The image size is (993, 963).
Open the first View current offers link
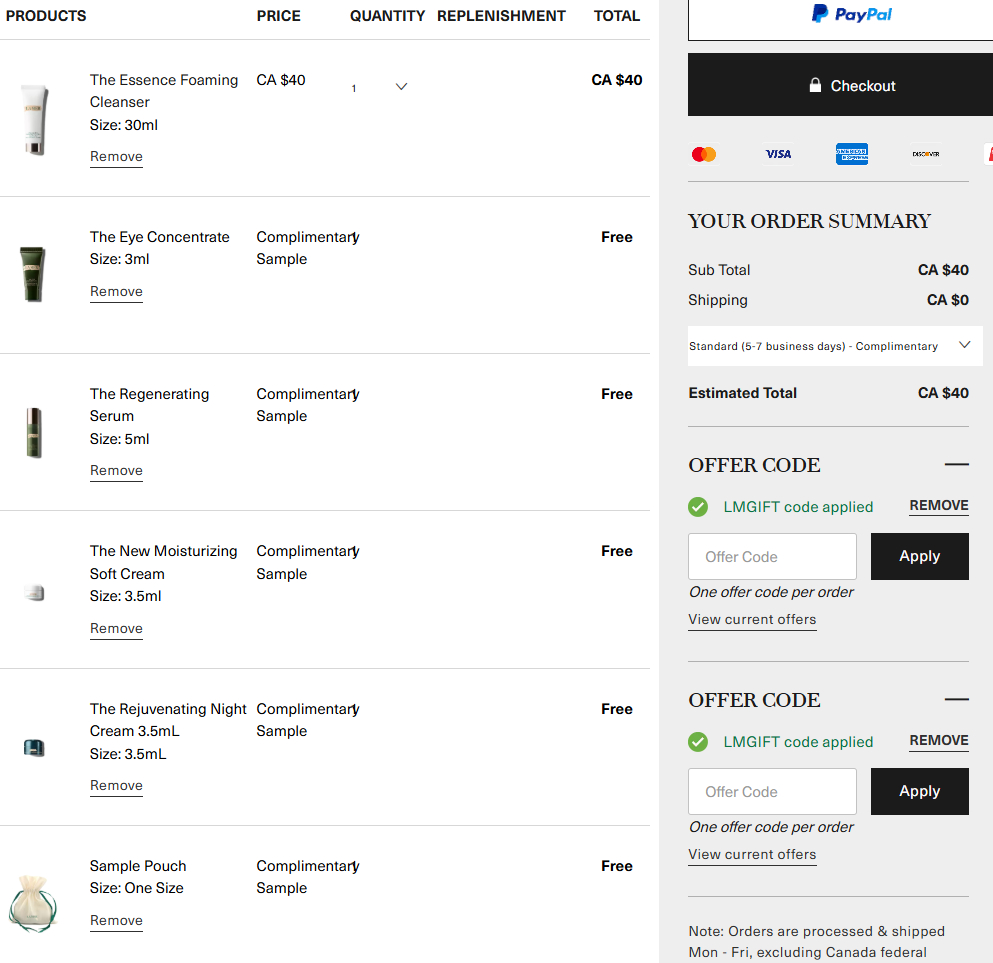coord(752,620)
